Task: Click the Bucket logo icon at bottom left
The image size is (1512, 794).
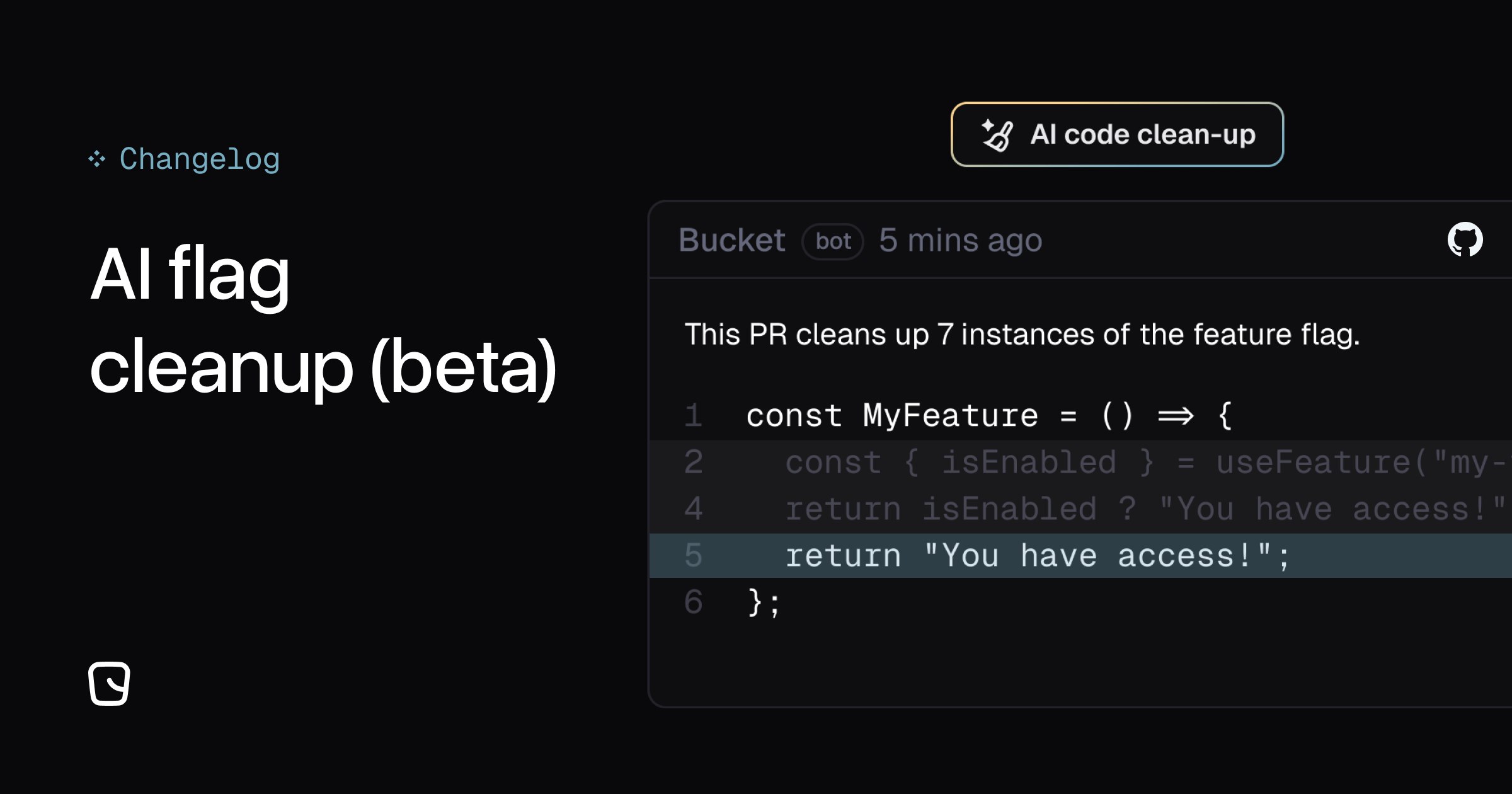Action: pos(109,683)
